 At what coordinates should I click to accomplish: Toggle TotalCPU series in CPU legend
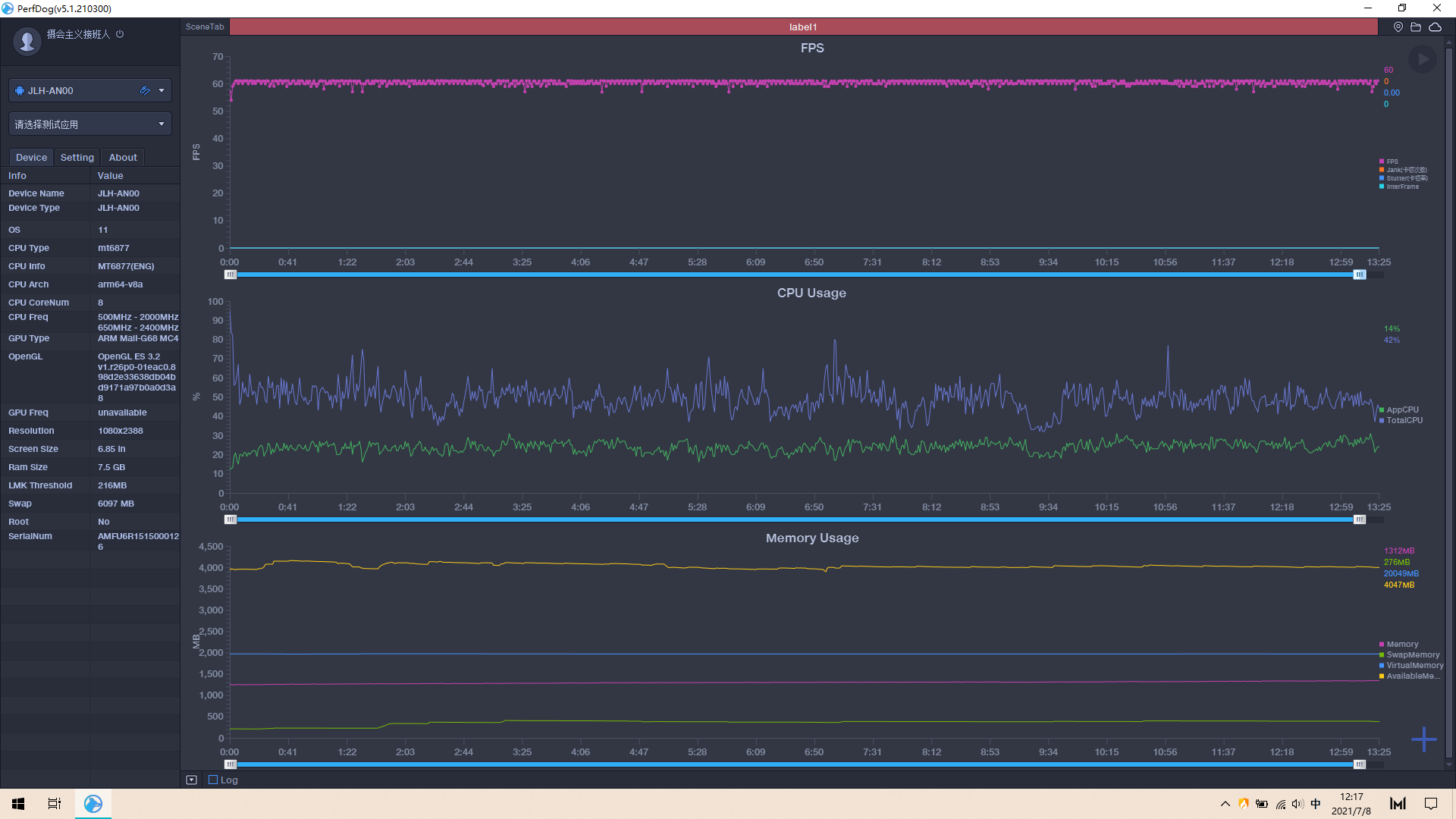1401,420
